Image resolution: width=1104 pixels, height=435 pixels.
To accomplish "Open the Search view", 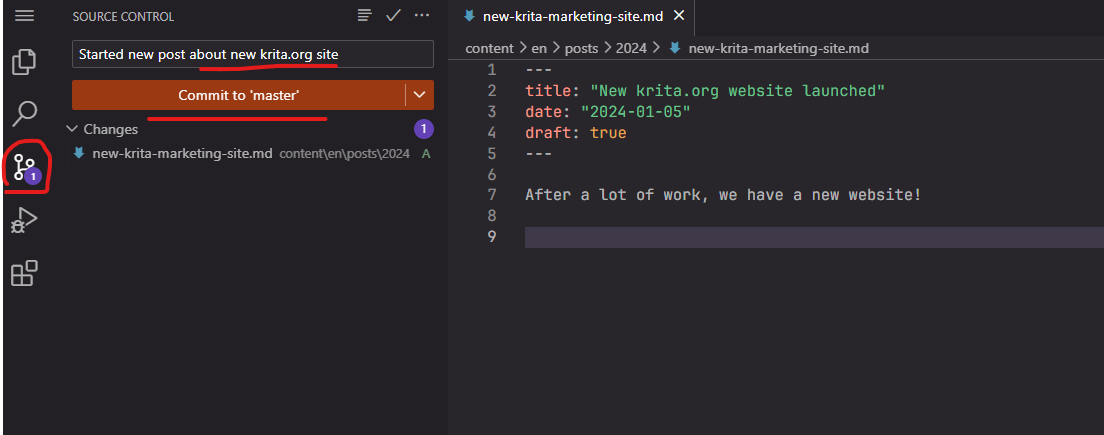I will click(25, 114).
